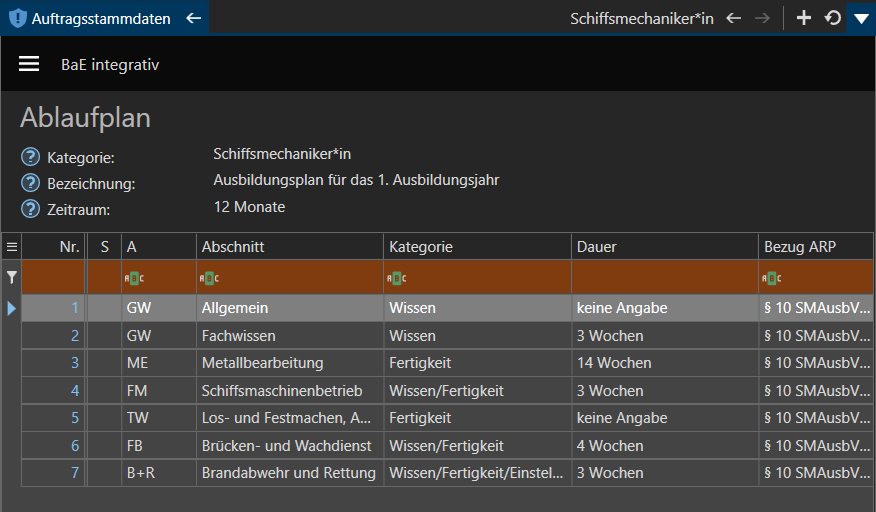Viewport: 876px width, 512px height.
Task: Click the plus icon to add new
Action: [x=803, y=18]
